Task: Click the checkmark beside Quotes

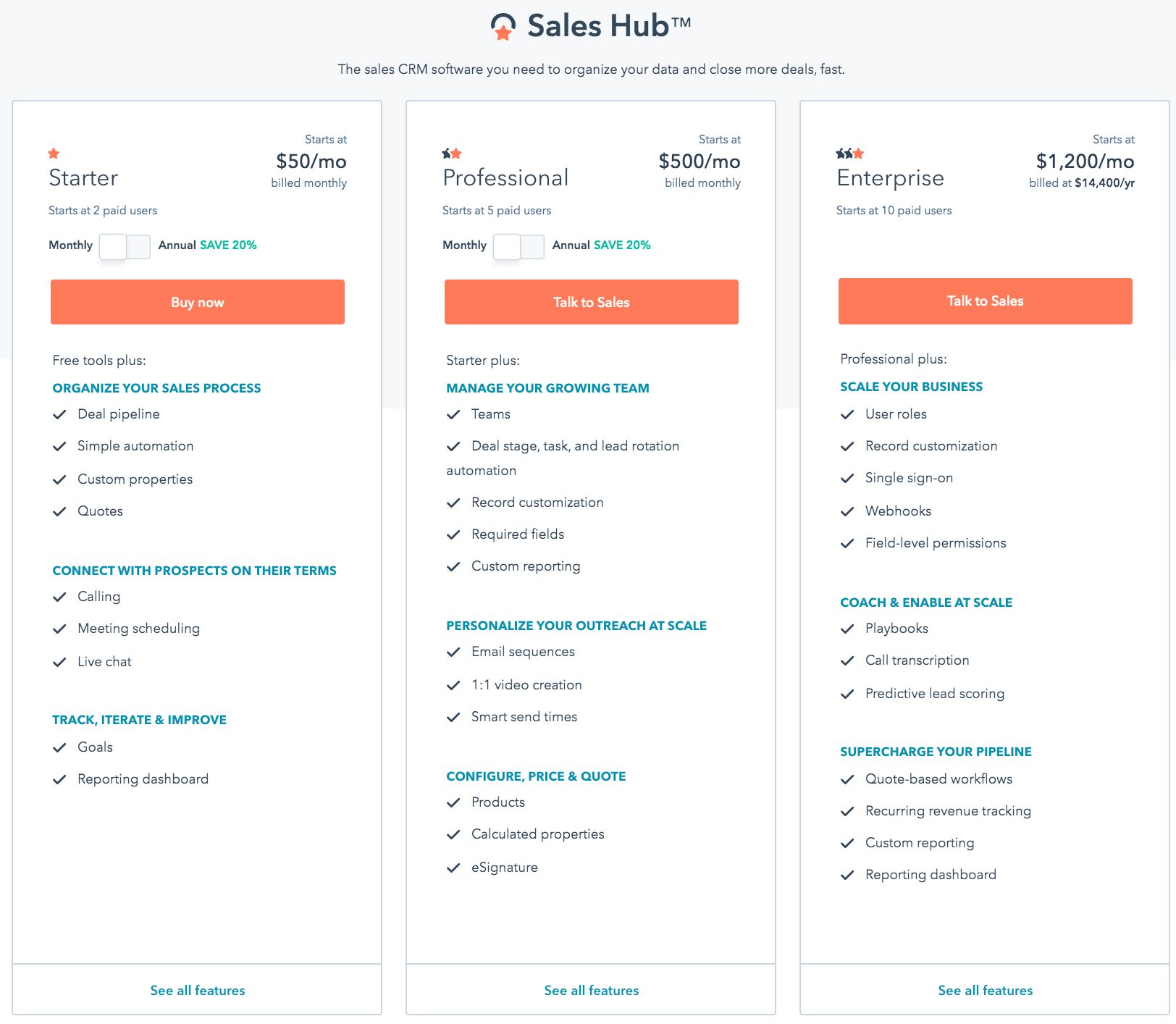Action: (x=59, y=512)
